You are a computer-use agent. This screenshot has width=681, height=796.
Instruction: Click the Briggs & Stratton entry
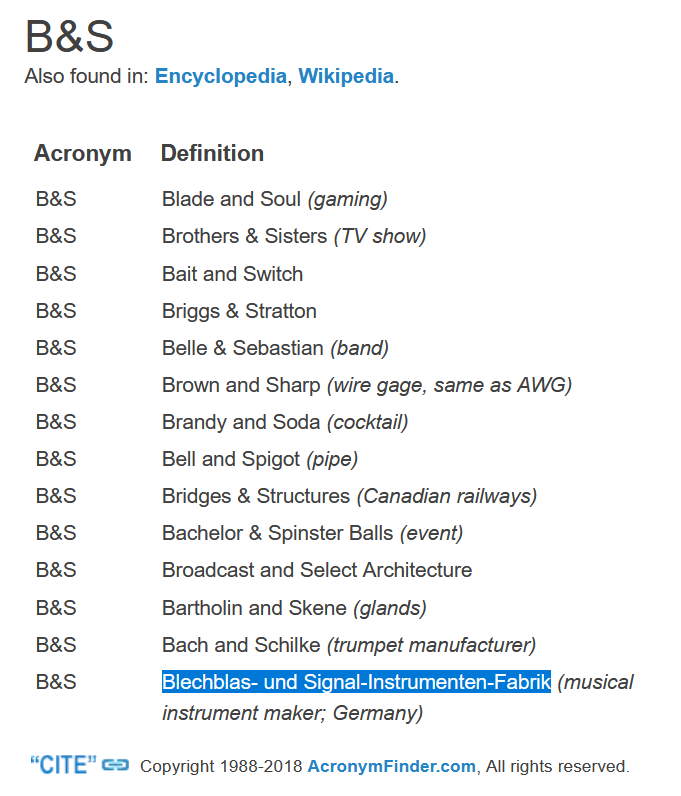point(239,311)
